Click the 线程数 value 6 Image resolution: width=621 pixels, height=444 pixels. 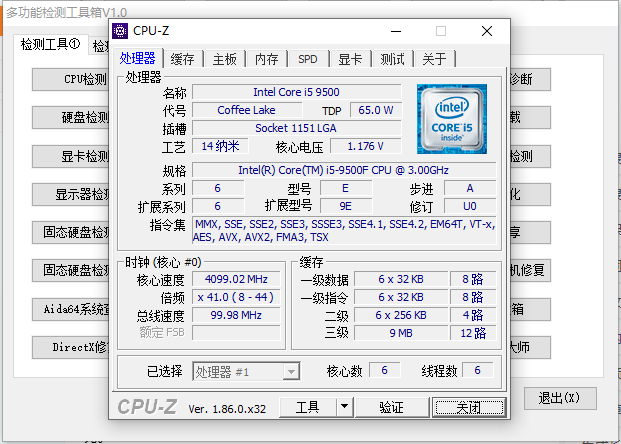[478, 370]
